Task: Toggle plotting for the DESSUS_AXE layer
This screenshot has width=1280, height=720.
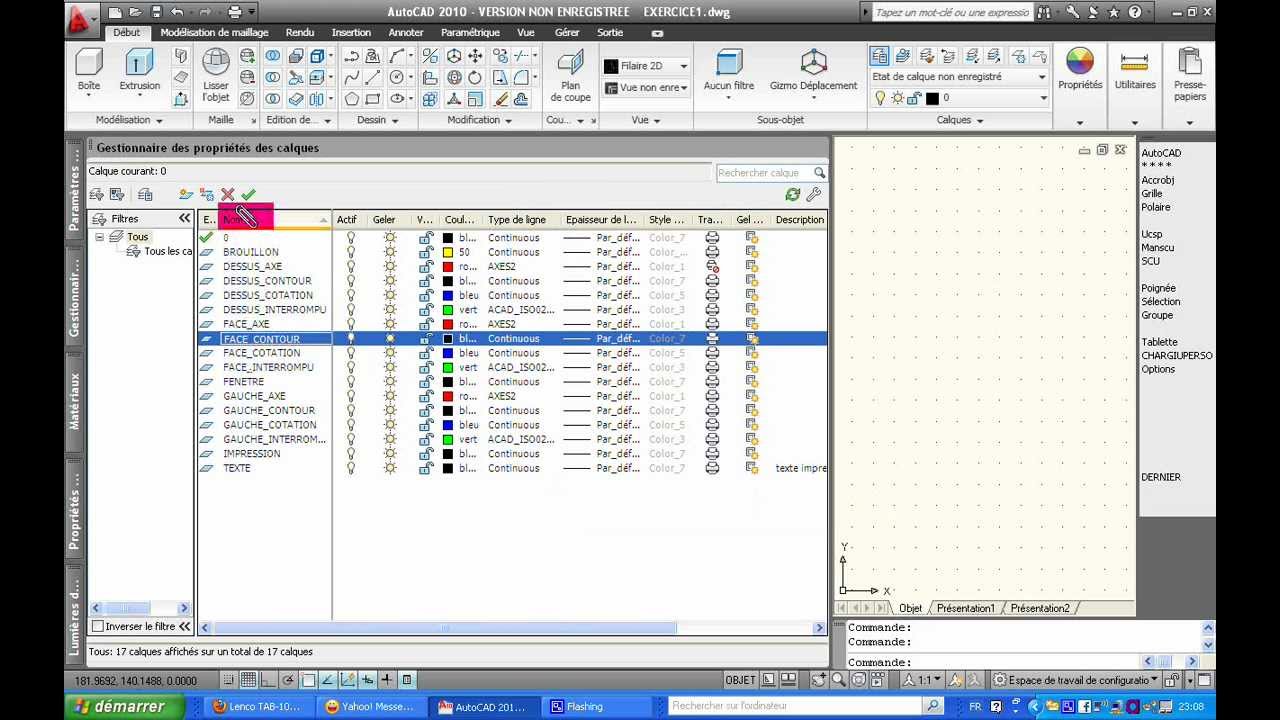Action: (x=712, y=267)
